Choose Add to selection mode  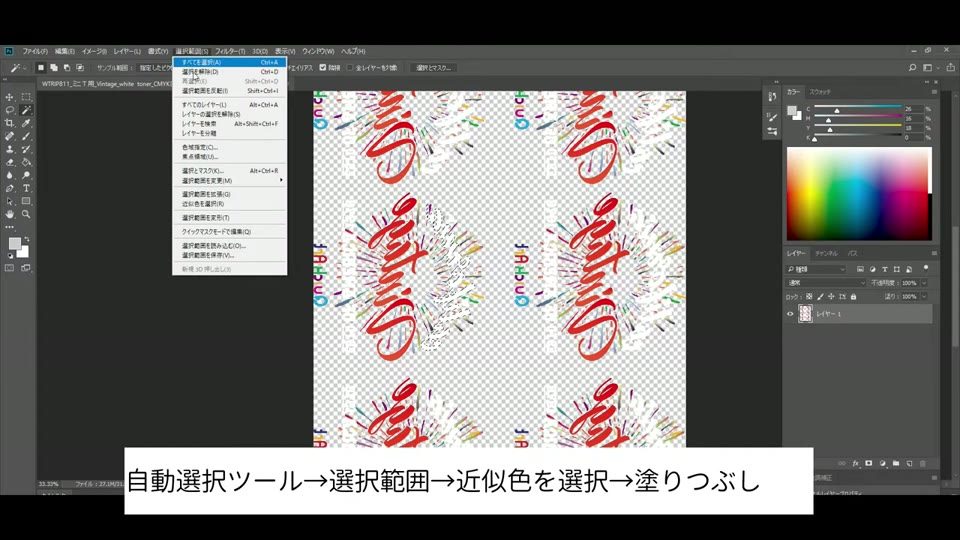coord(54,67)
